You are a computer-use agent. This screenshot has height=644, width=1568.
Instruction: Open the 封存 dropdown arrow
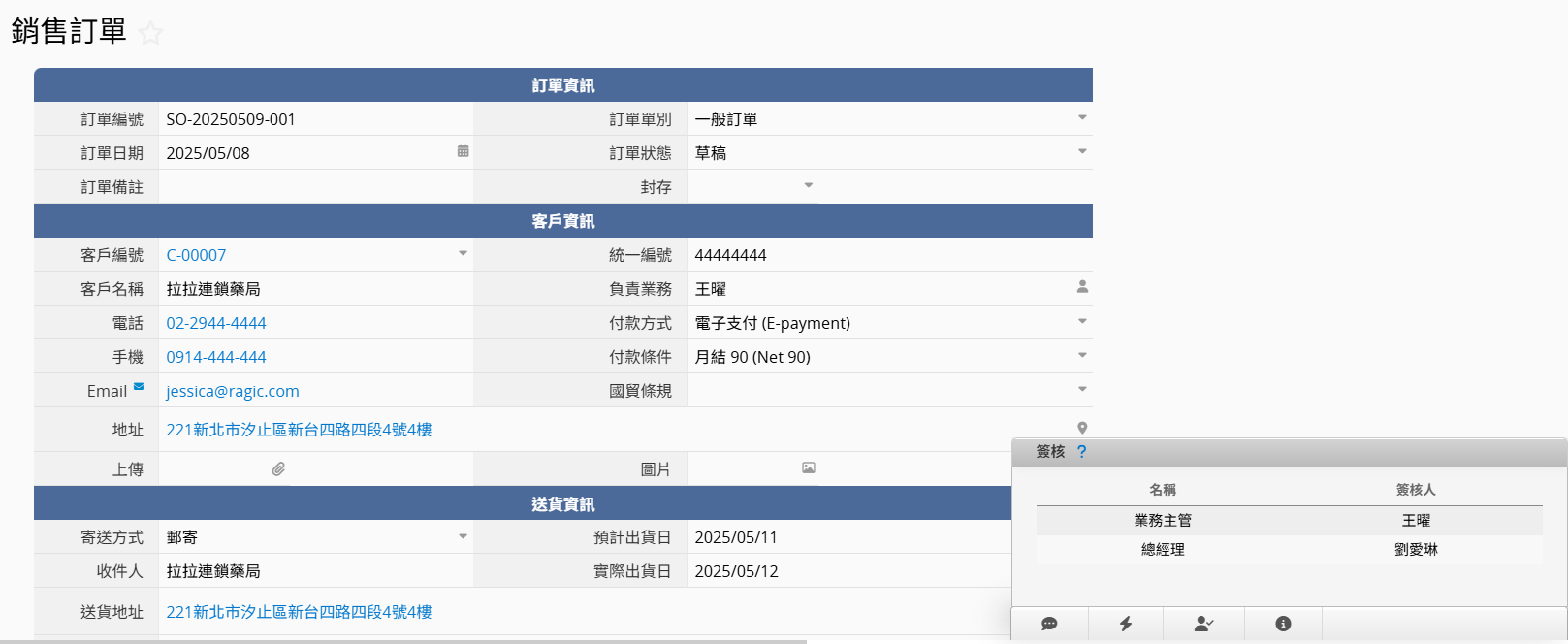809,185
